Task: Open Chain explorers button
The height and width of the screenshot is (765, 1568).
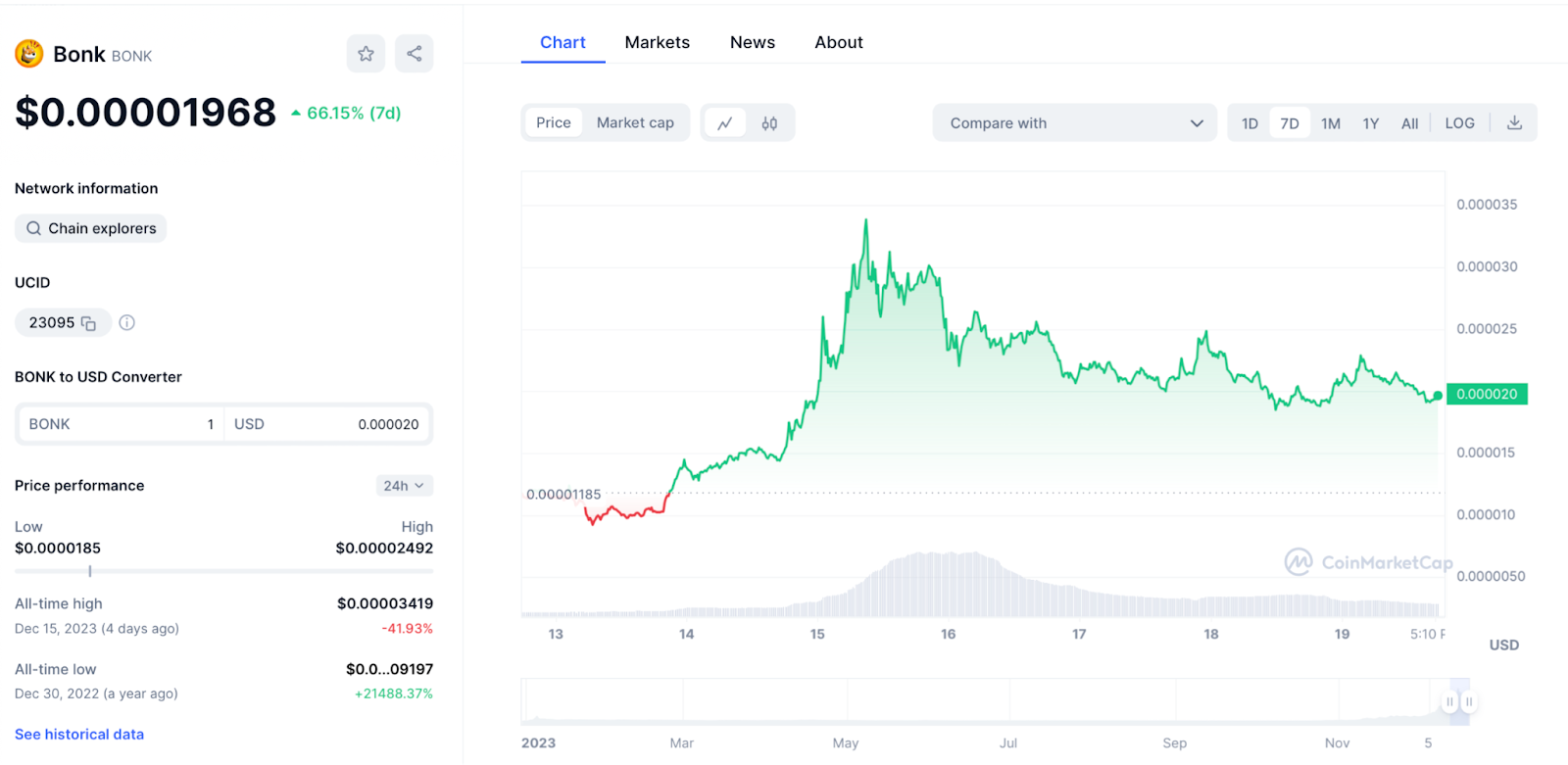Action: 90,228
